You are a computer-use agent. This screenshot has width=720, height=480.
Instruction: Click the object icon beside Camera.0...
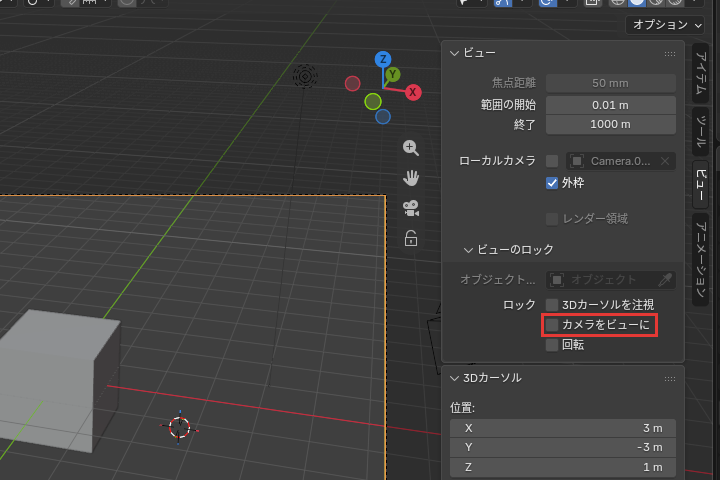pos(577,161)
